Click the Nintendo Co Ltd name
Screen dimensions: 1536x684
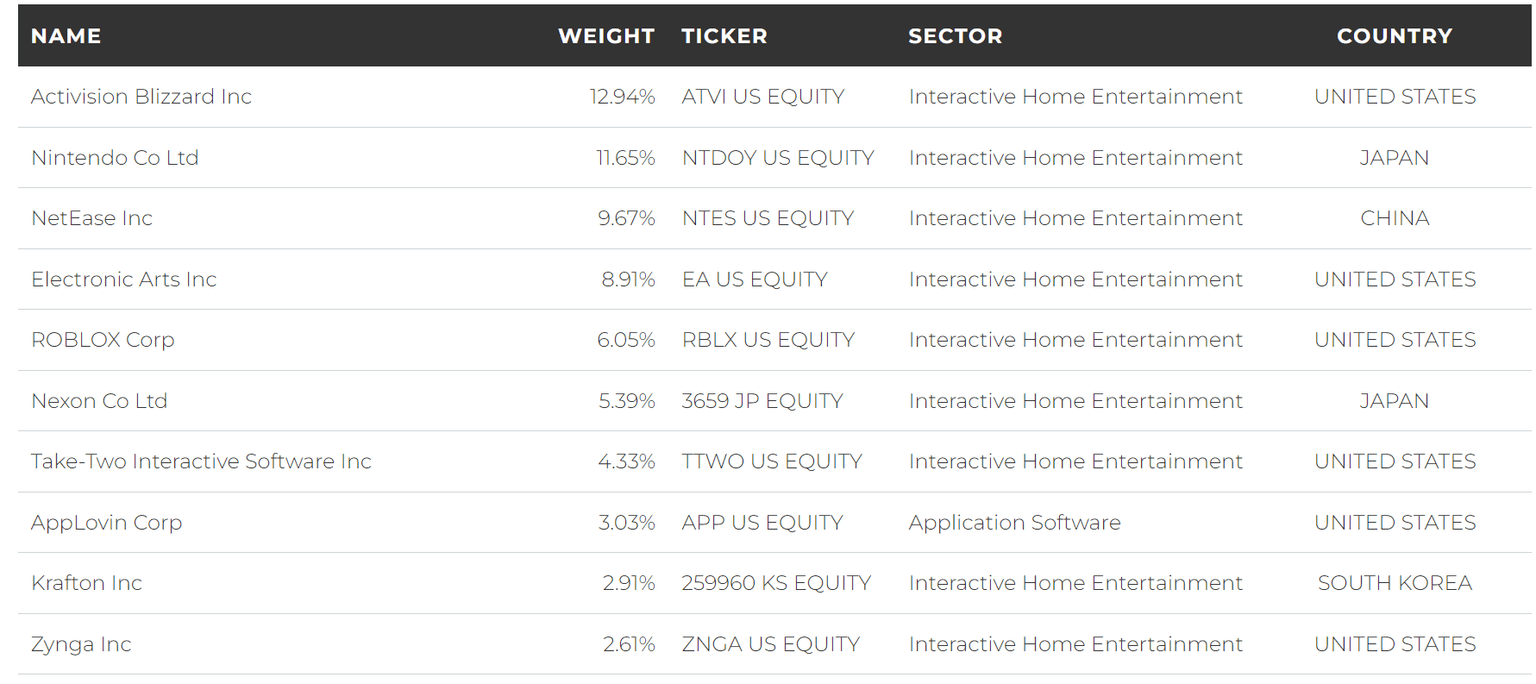(x=115, y=158)
